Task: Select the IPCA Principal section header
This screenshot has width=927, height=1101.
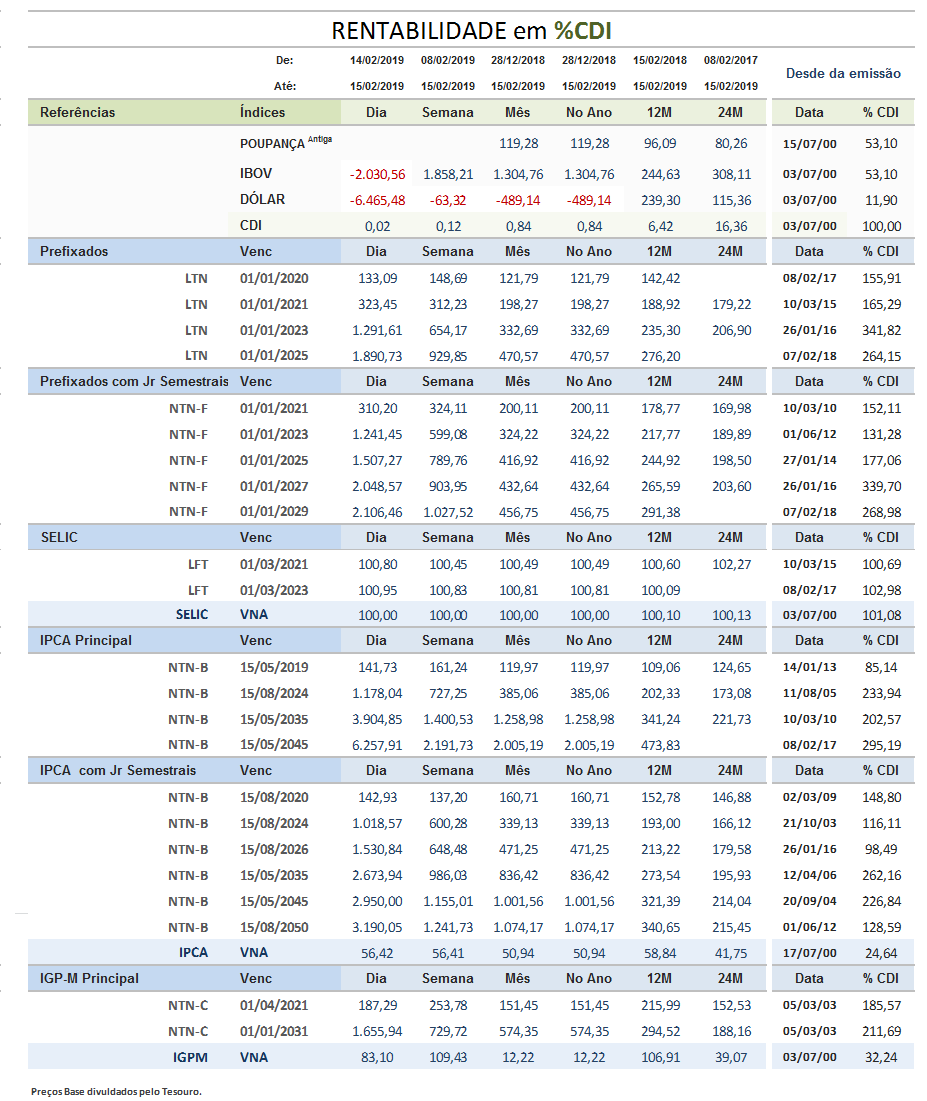Action: click(x=86, y=640)
